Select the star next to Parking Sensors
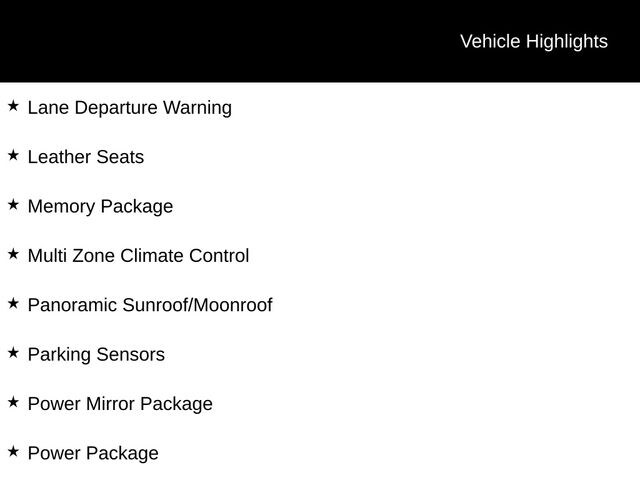The image size is (640, 480). (13, 353)
